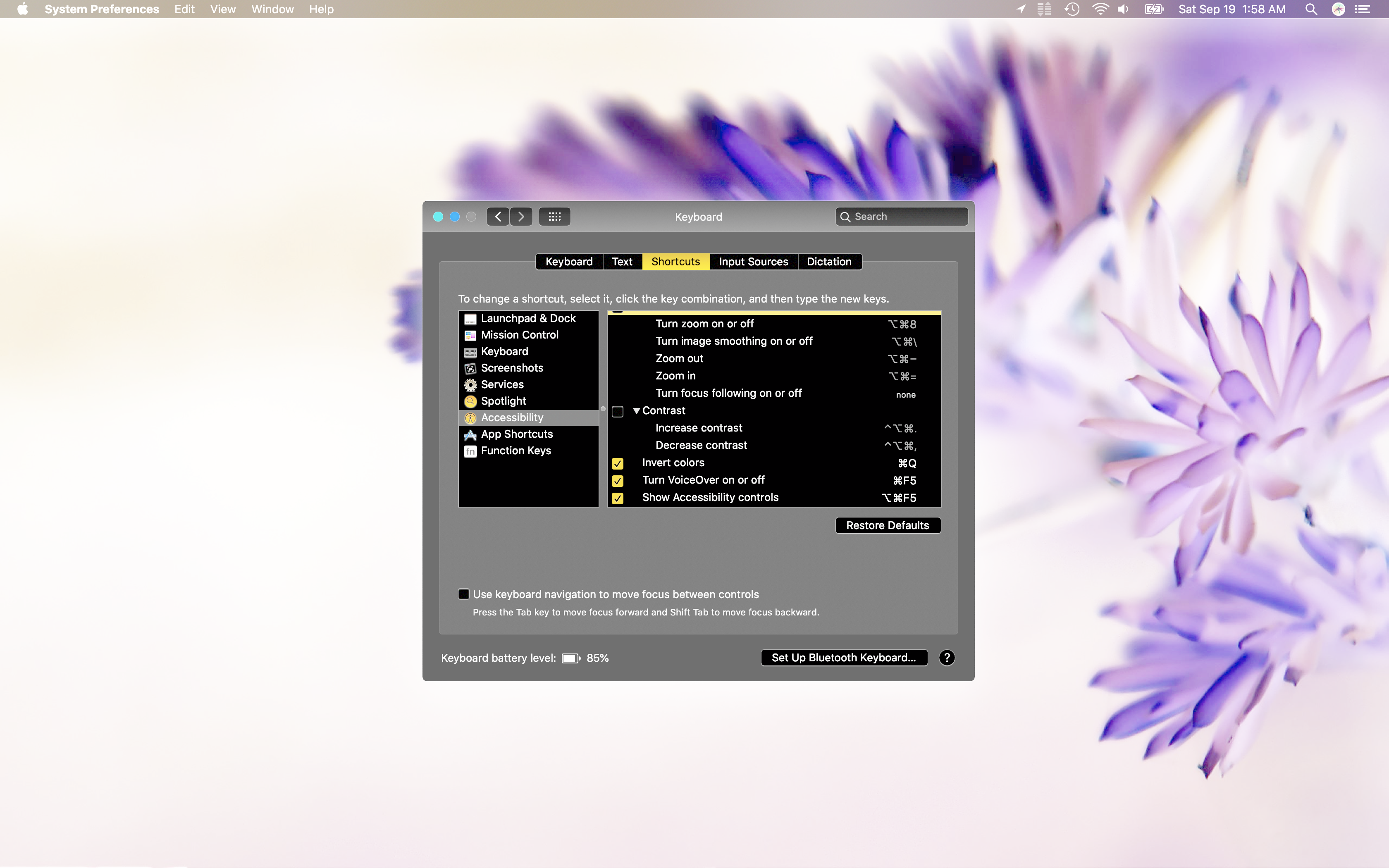Go back with the left chevron button

(x=498, y=217)
